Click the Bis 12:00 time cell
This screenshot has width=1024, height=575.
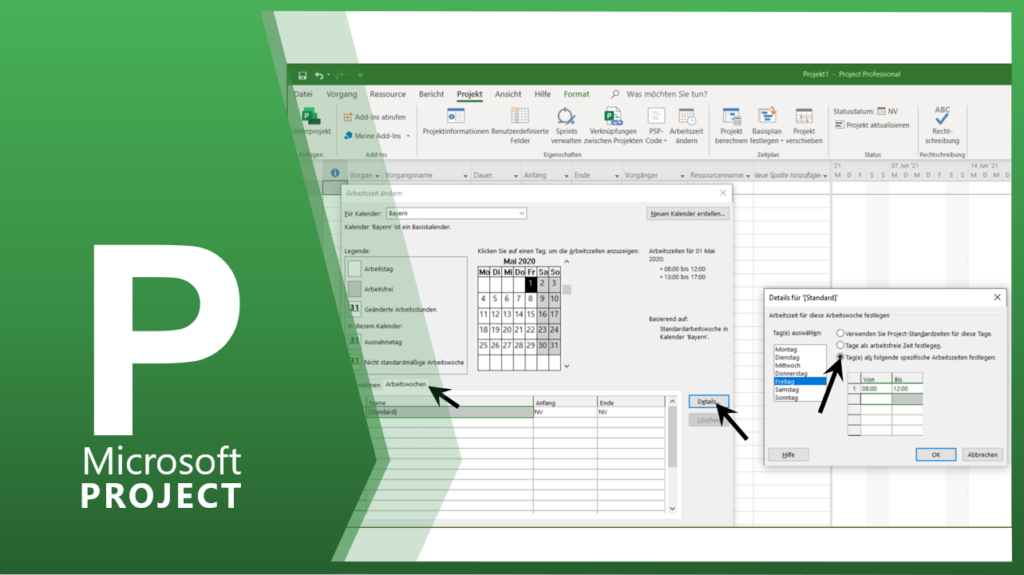click(907, 389)
